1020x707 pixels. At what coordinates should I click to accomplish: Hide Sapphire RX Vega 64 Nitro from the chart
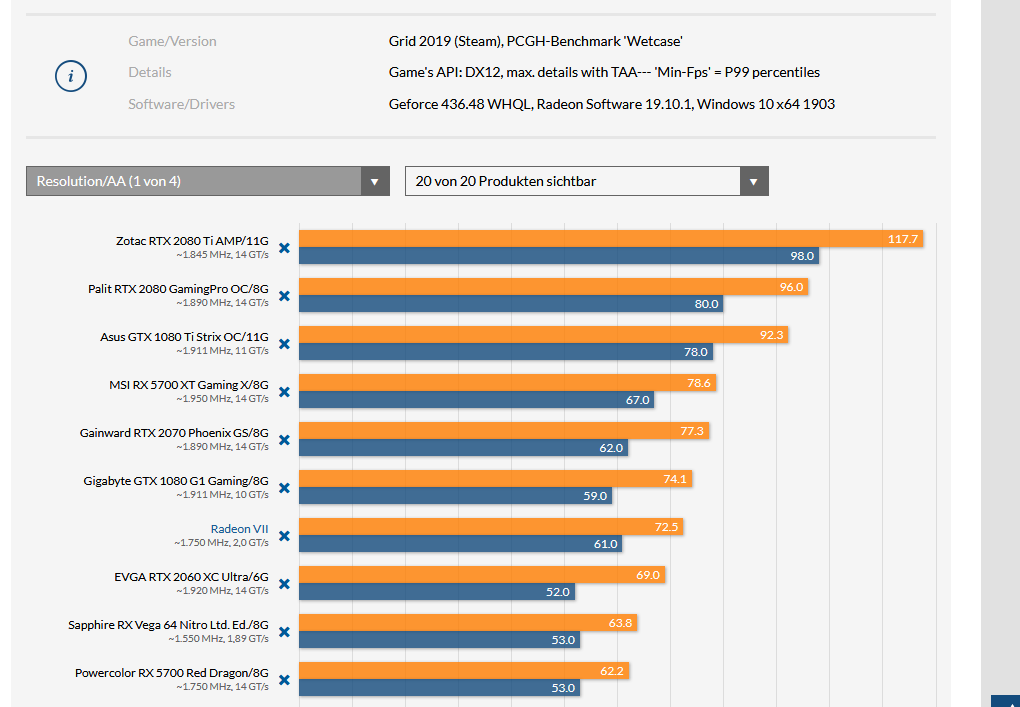pyautogui.click(x=284, y=632)
